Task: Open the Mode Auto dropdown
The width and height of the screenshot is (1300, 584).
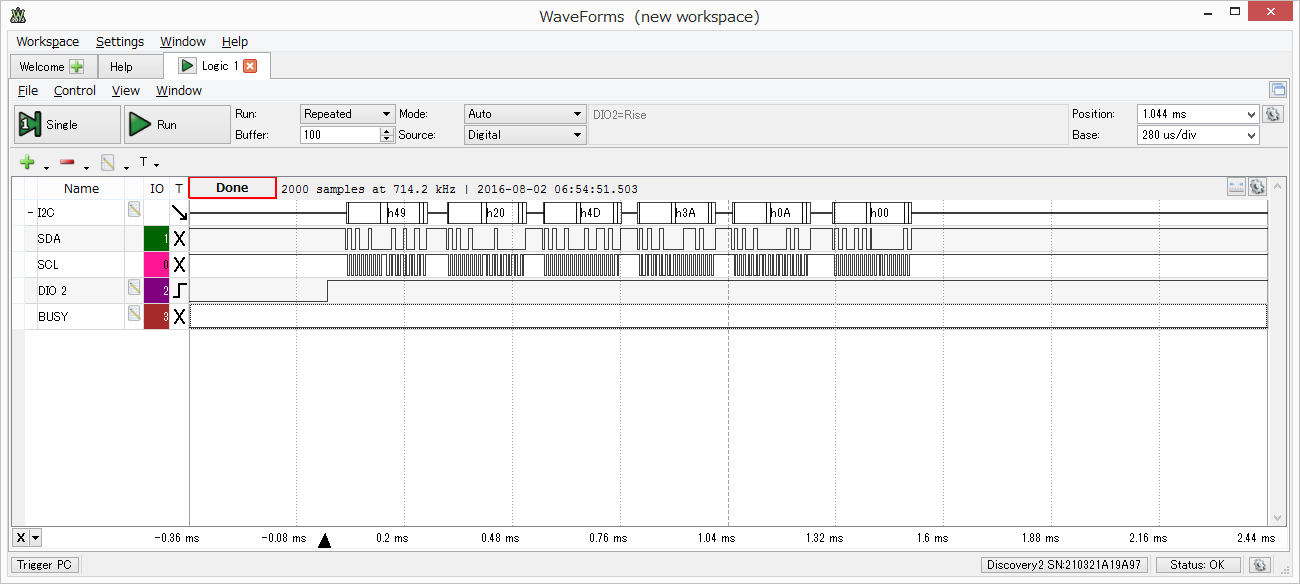Action: [x=524, y=114]
